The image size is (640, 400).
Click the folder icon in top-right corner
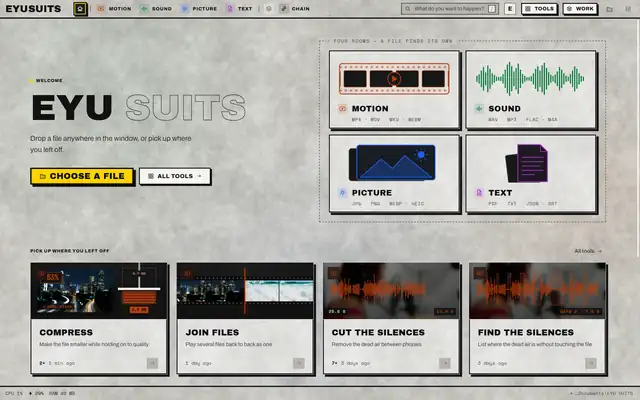609,9
